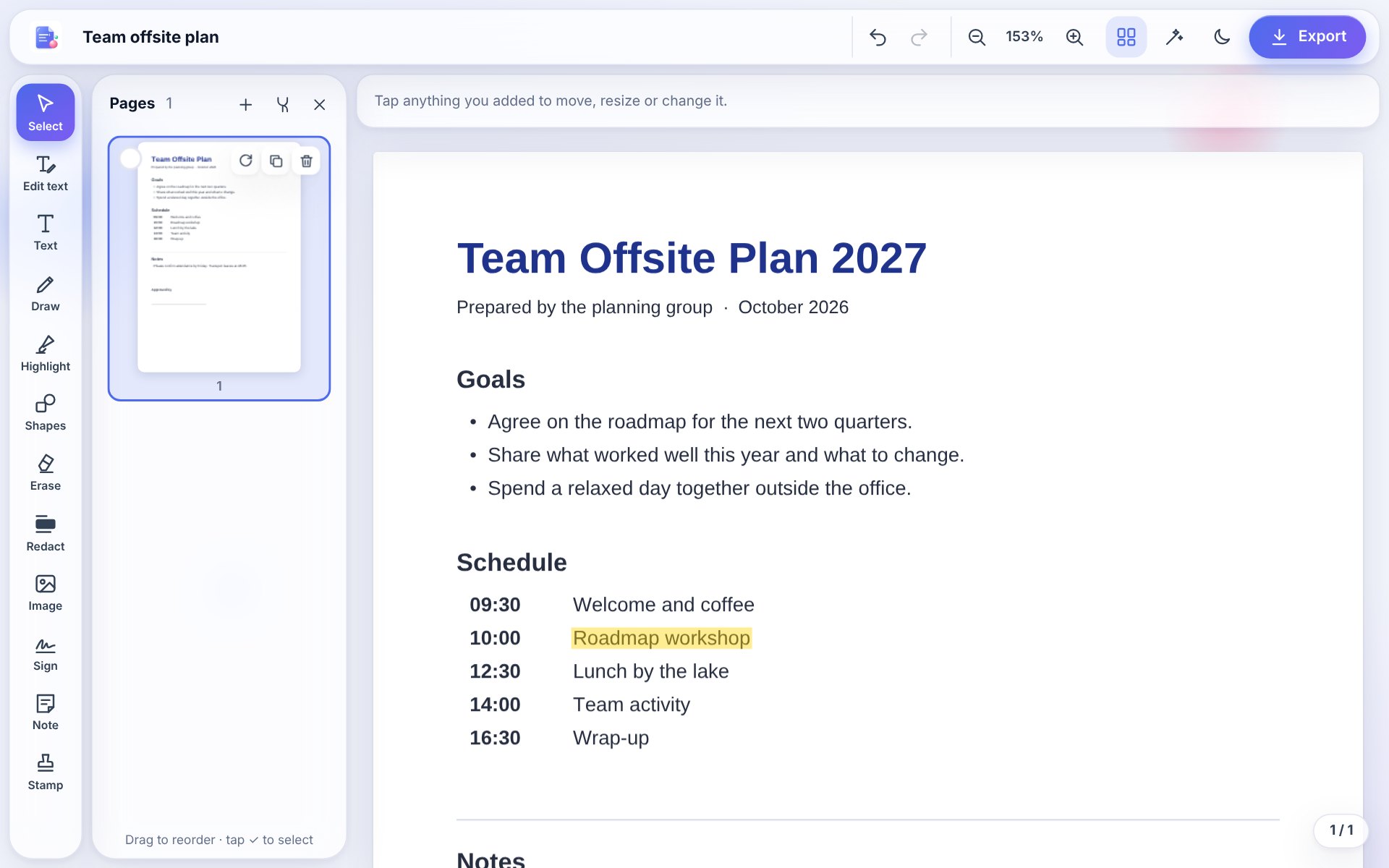Toggle the pages grid panel

(x=1126, y=37)
